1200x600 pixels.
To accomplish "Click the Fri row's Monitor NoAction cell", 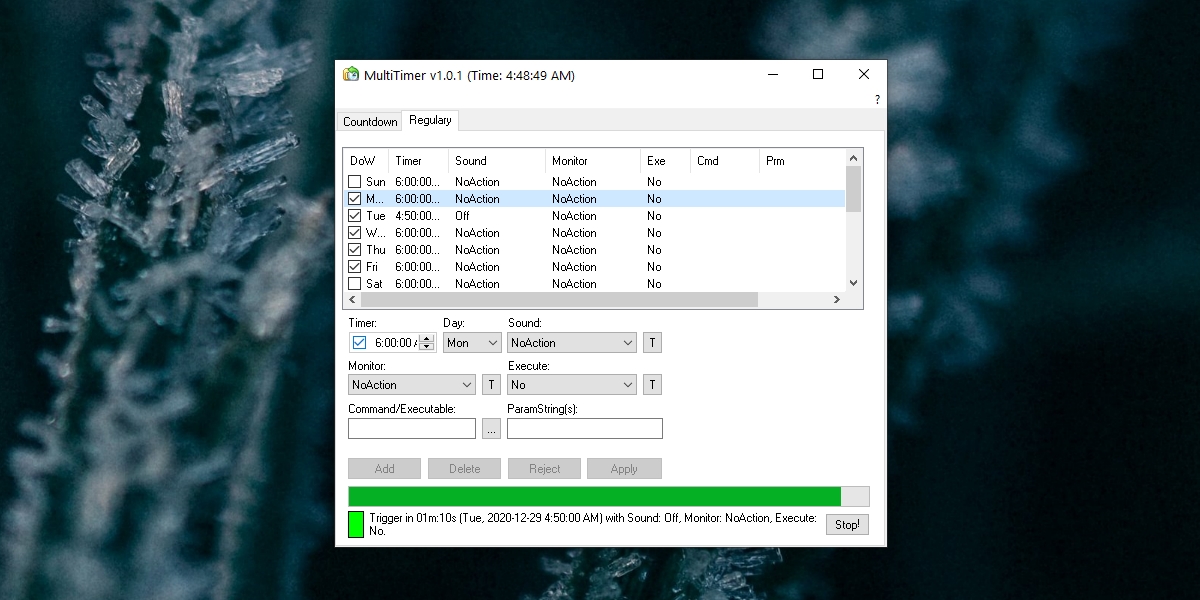I will (x=574, y=267).
